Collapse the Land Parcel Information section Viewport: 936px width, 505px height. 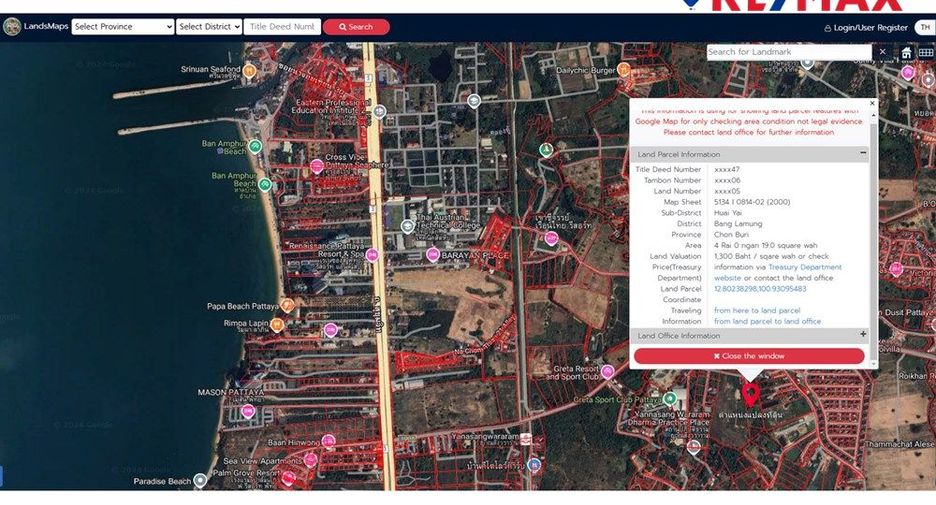(x=863, y=153)
